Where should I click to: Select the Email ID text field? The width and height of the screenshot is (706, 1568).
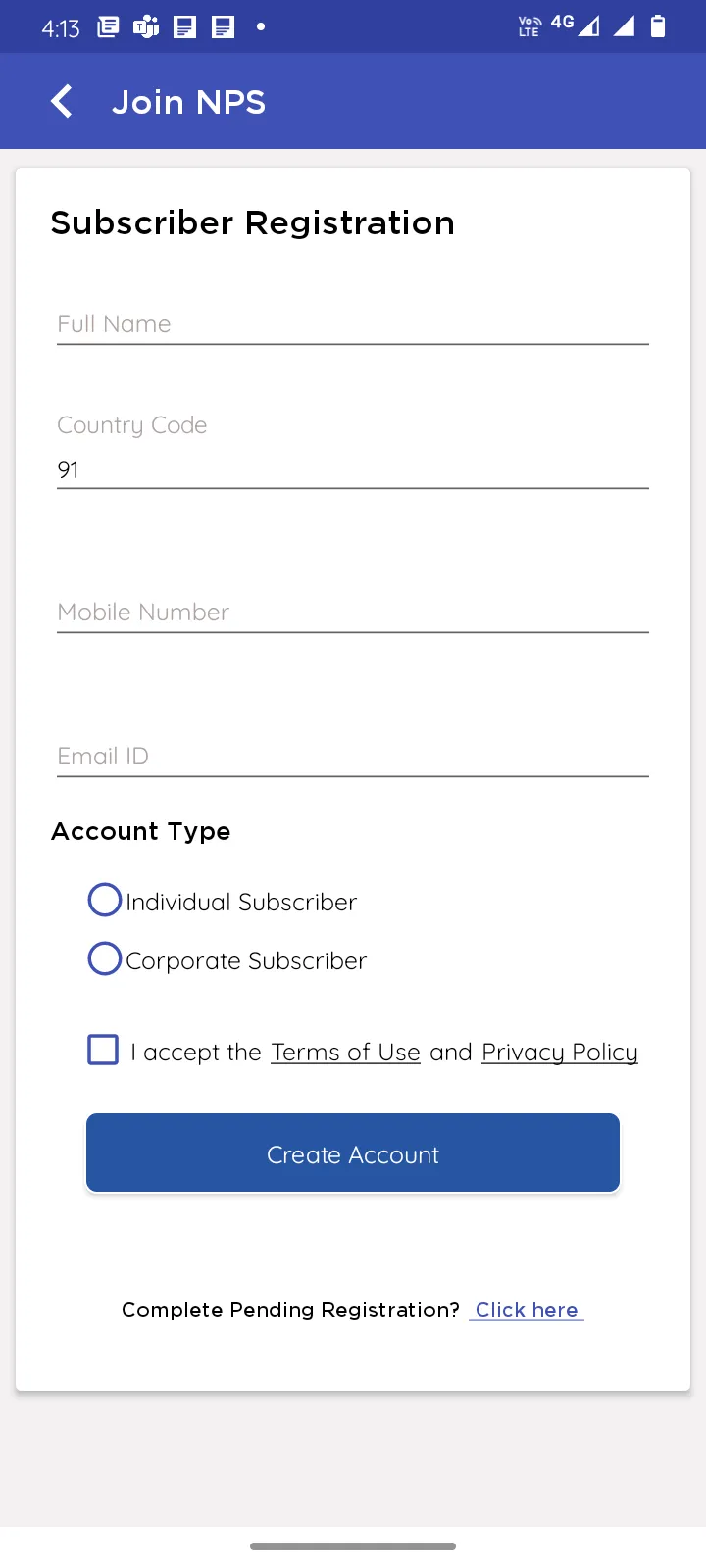pyautogui.click(x=353, y=757)
